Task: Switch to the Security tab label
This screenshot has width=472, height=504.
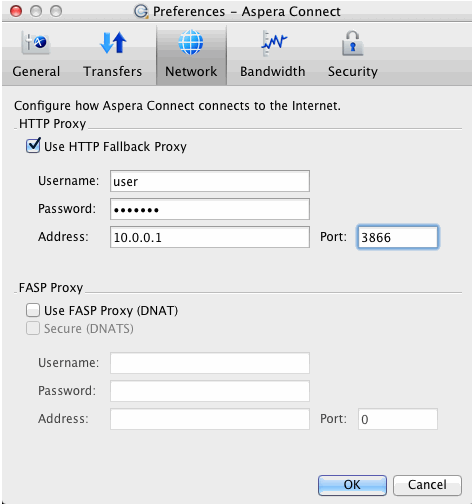Action: [x=353, y=72]
